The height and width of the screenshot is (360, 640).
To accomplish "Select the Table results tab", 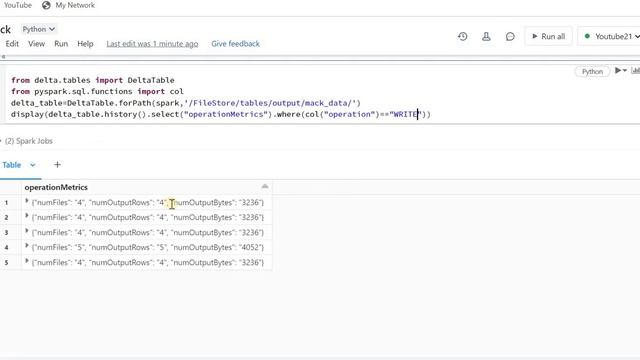I will [11, 165].
